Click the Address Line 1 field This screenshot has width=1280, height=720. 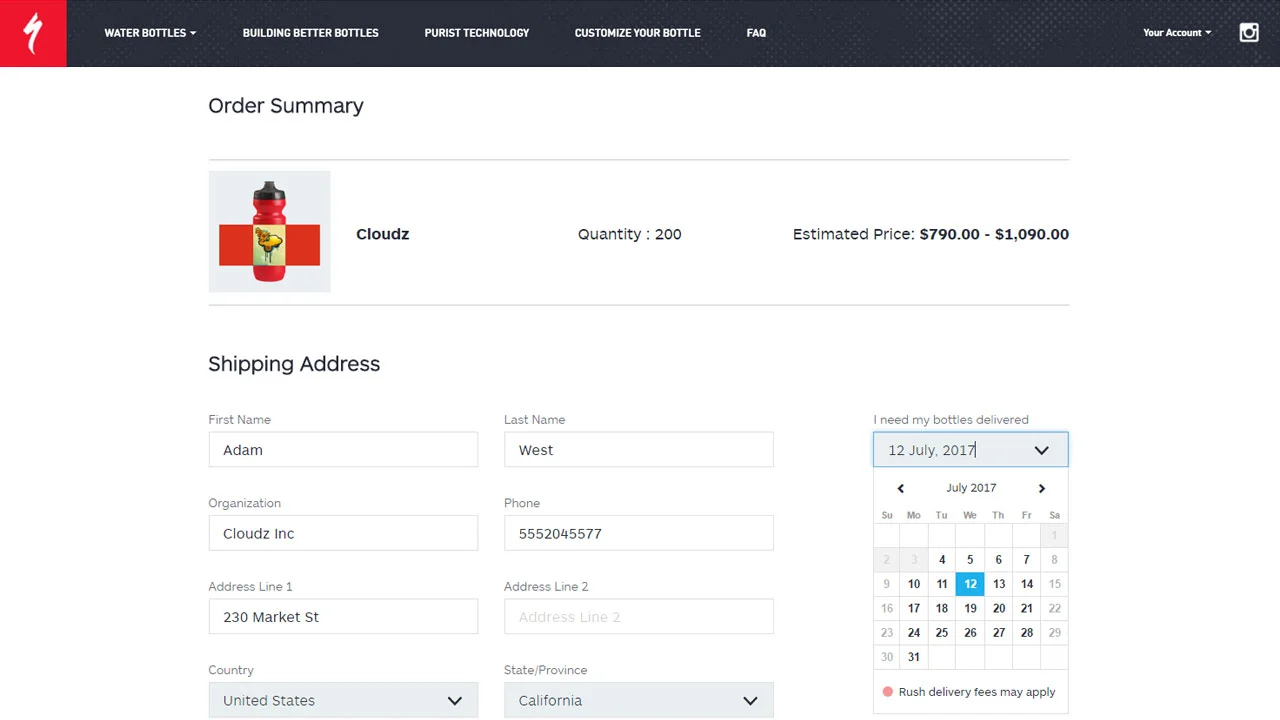click(x=343, y=617)
